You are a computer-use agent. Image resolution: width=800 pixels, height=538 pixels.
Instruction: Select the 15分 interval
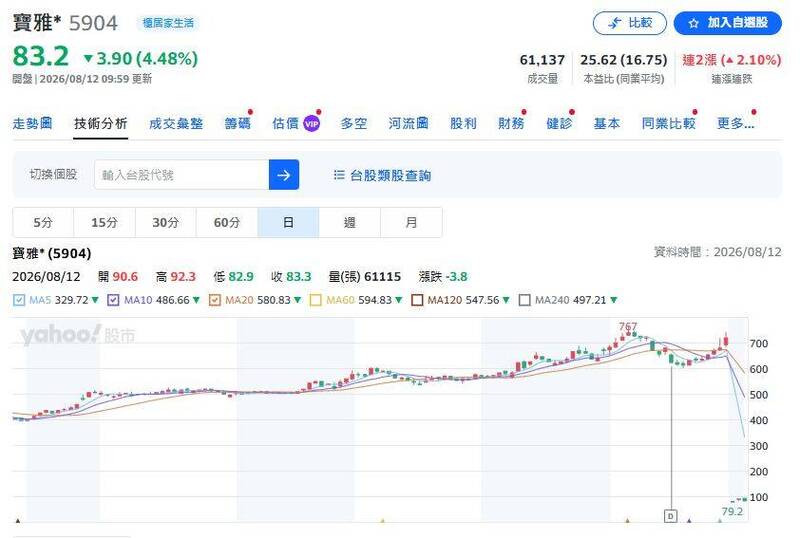(104, 223)
